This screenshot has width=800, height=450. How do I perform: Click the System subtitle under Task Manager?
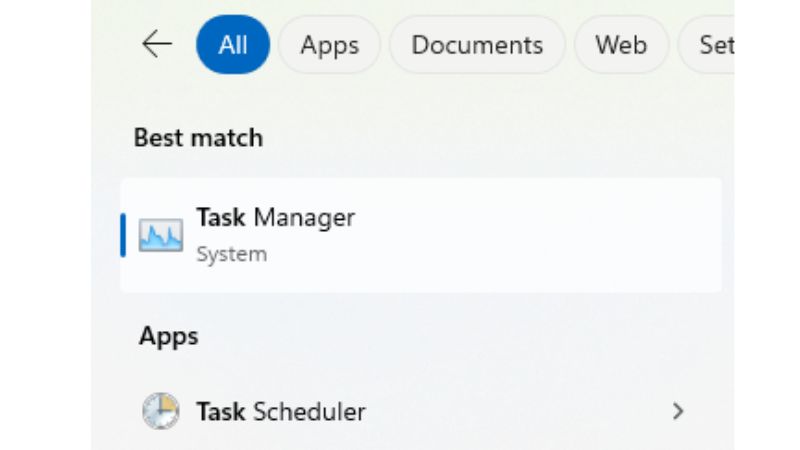pos(231,254)
